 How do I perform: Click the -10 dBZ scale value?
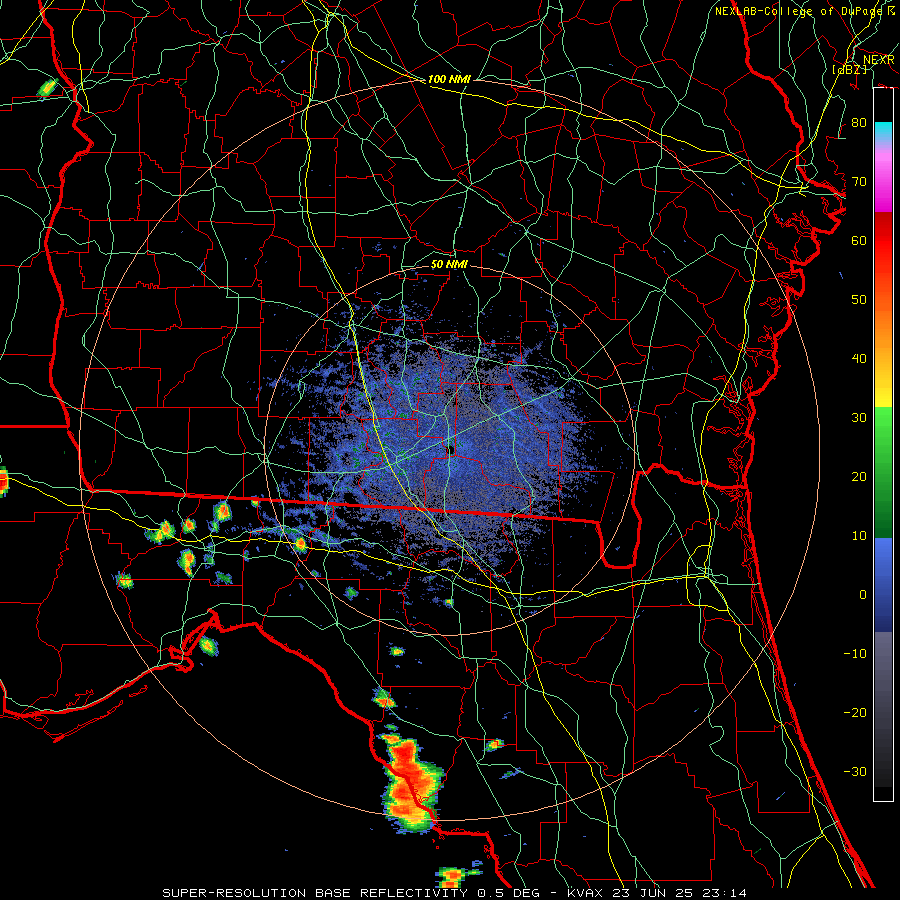(x=855, y=654)
